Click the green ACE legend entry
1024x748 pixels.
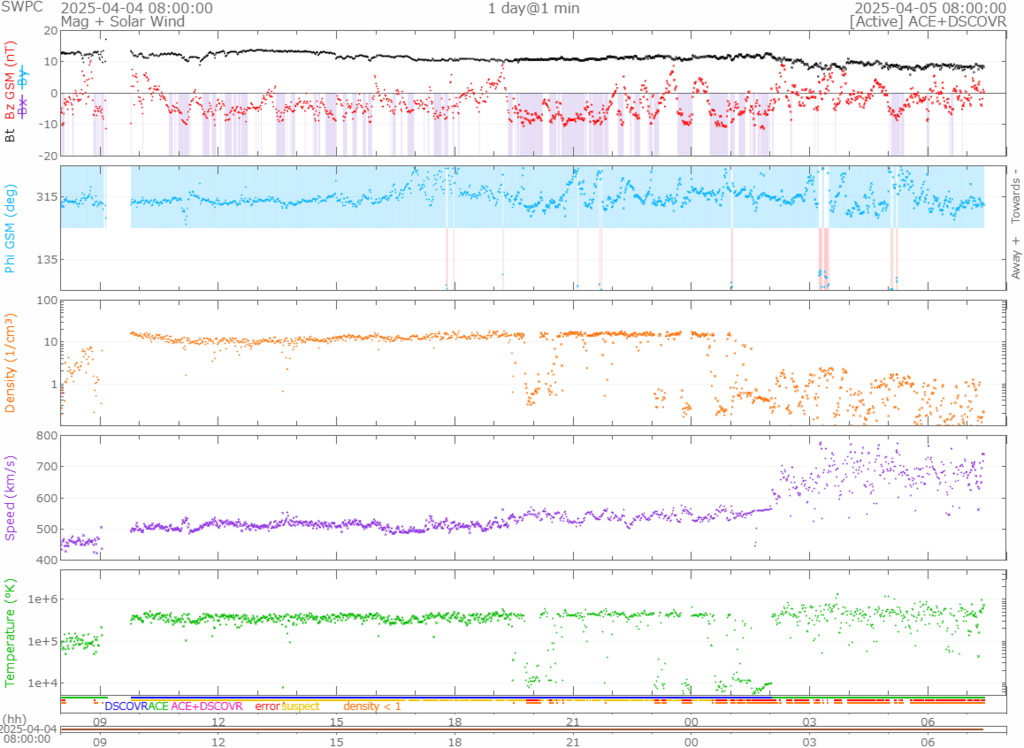[x=158, y=706]
